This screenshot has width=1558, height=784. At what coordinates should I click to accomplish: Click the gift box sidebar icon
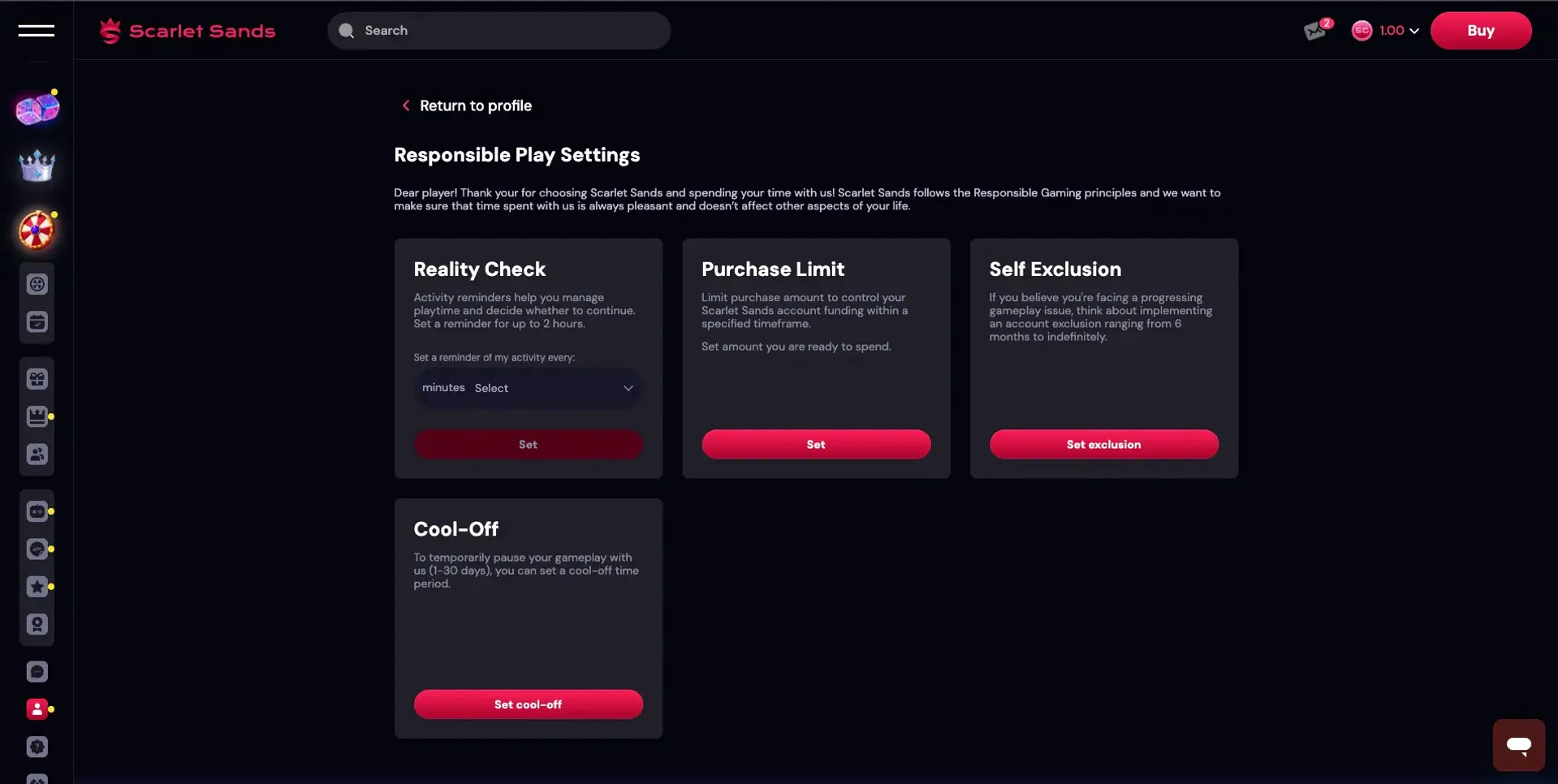click(x=37, y=379)
